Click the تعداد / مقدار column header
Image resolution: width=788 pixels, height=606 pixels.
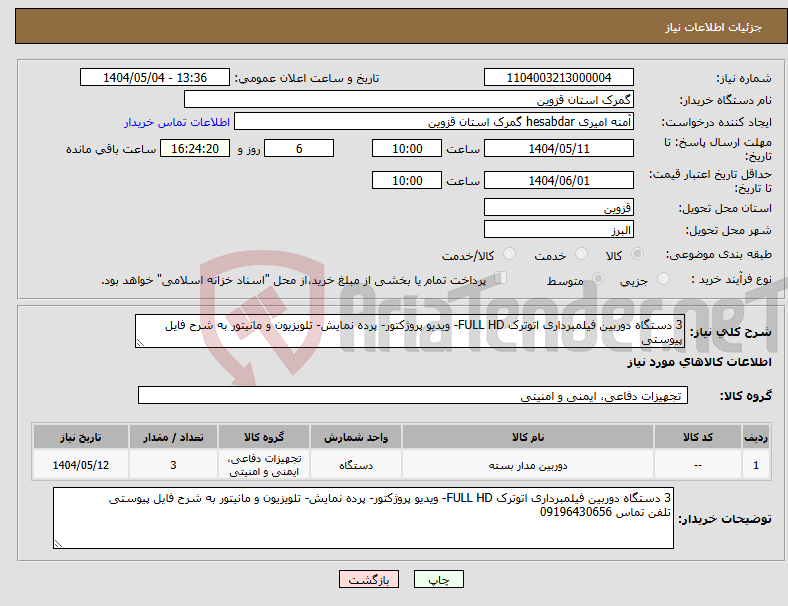pos(173,437)
